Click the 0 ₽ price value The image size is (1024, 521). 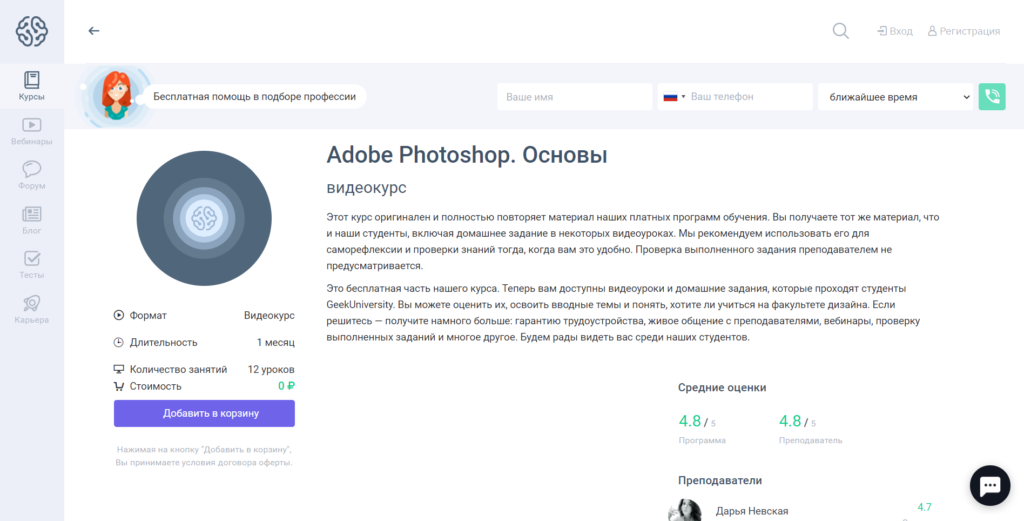click(286, 386)
